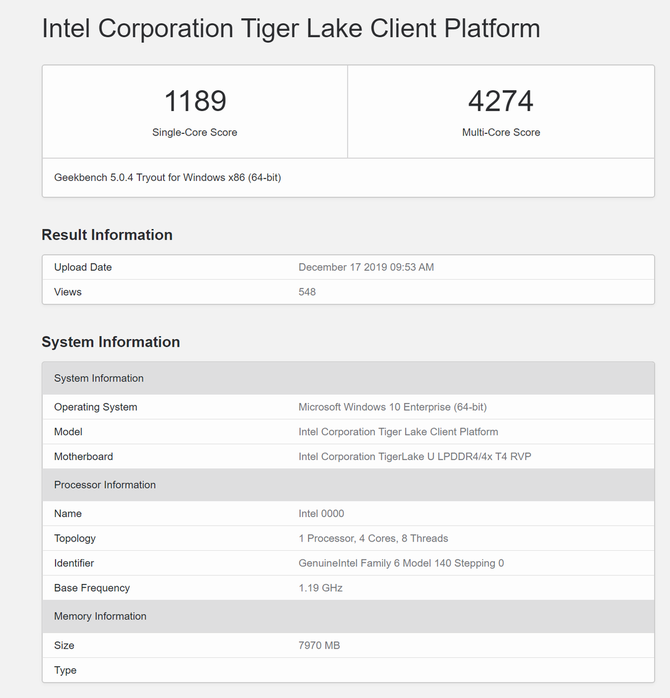This screenshot has width=670, height=698.
Task: Click the Motherboard row label
Action: 83,456
